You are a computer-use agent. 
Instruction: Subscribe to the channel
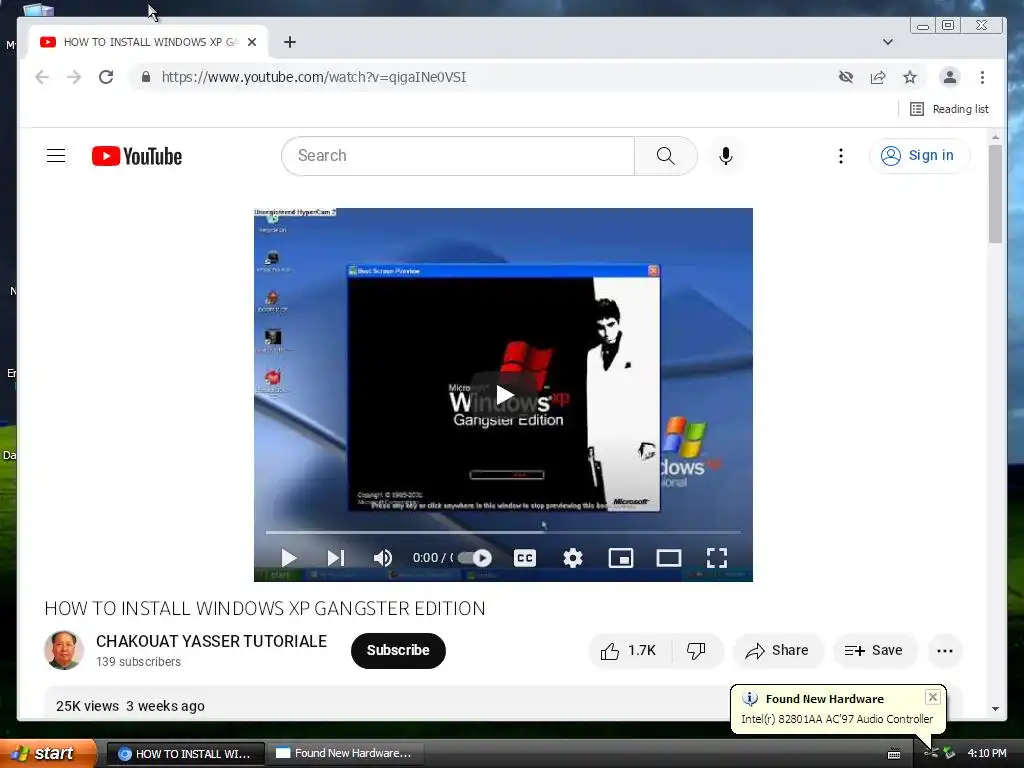tap(398, 650)
